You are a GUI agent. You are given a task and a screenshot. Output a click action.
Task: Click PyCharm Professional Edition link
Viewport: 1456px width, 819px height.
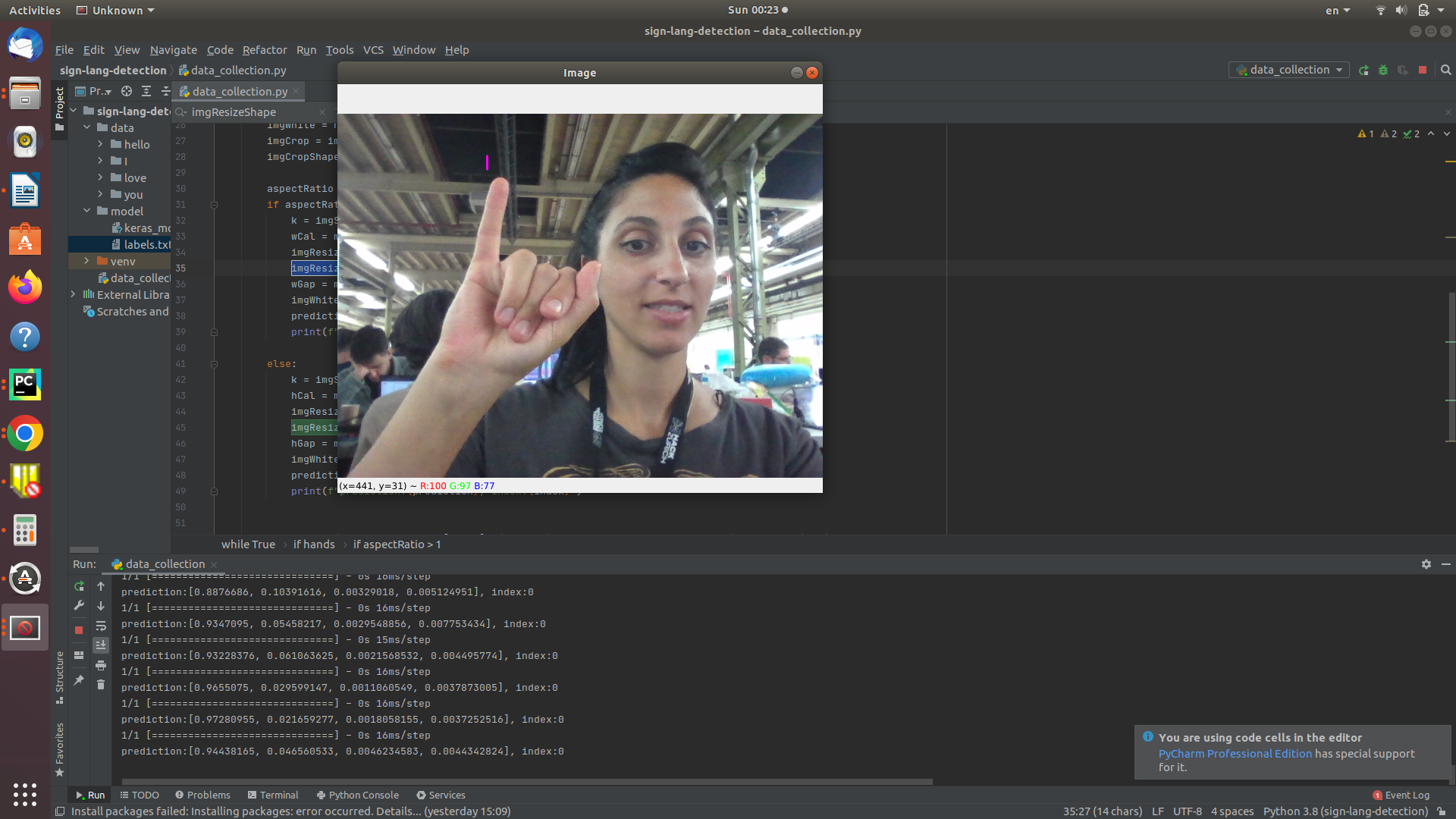(1235, 754)
